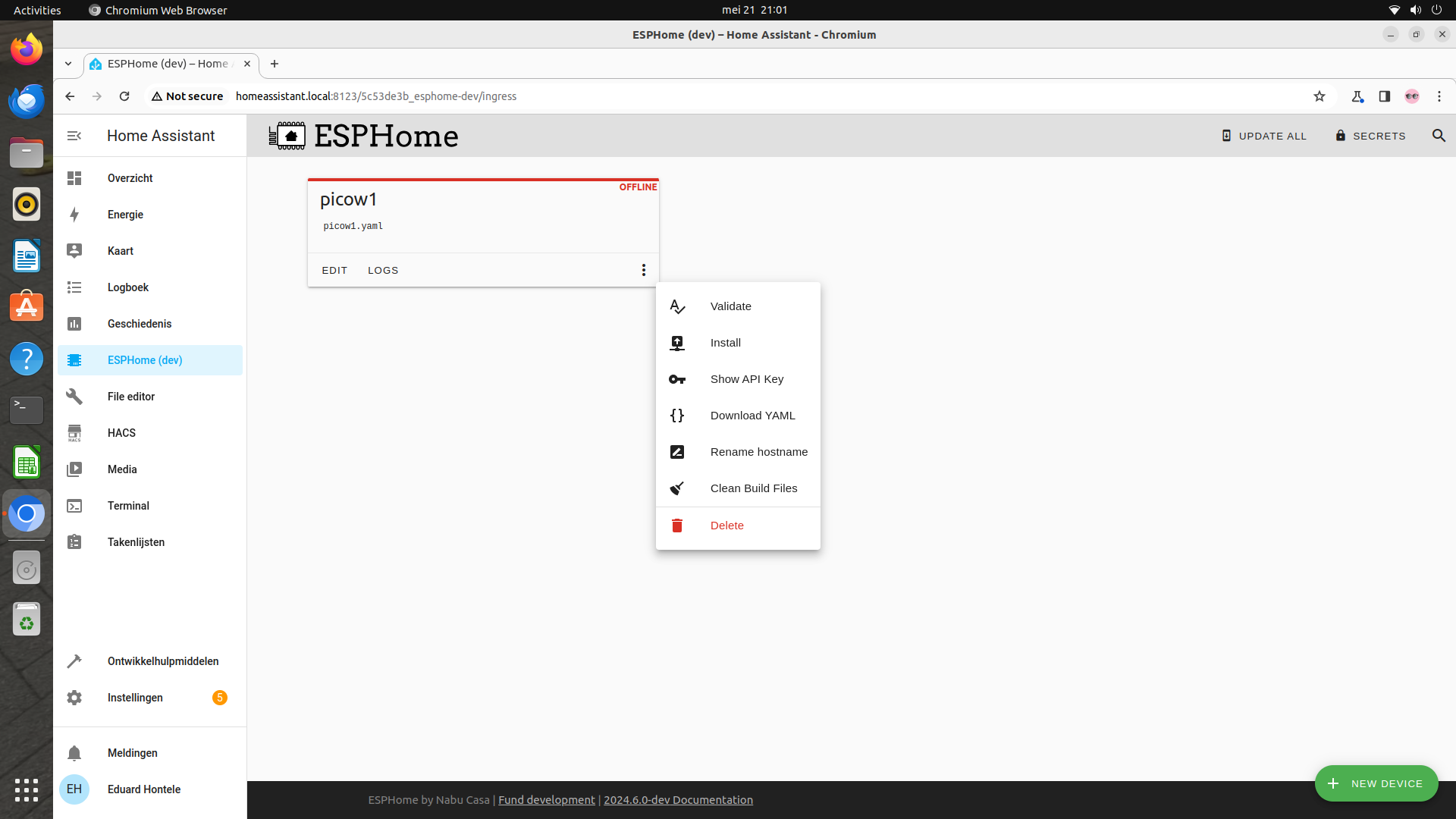Click the NEW DEVICE button
Image resolution: width=1456 pixels, height=819 pixels.
pyautogui.click(x=1376, y=783)
